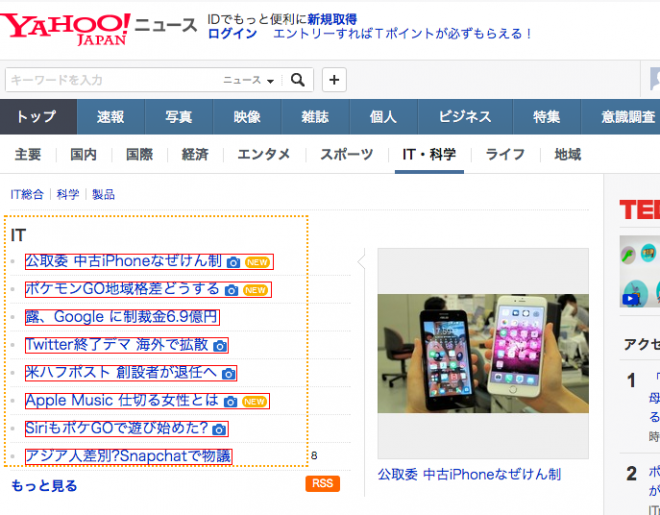The width and height of the screenshot is (660, 515).
Task: Click the keyword search input field
Action: (110, 80)
